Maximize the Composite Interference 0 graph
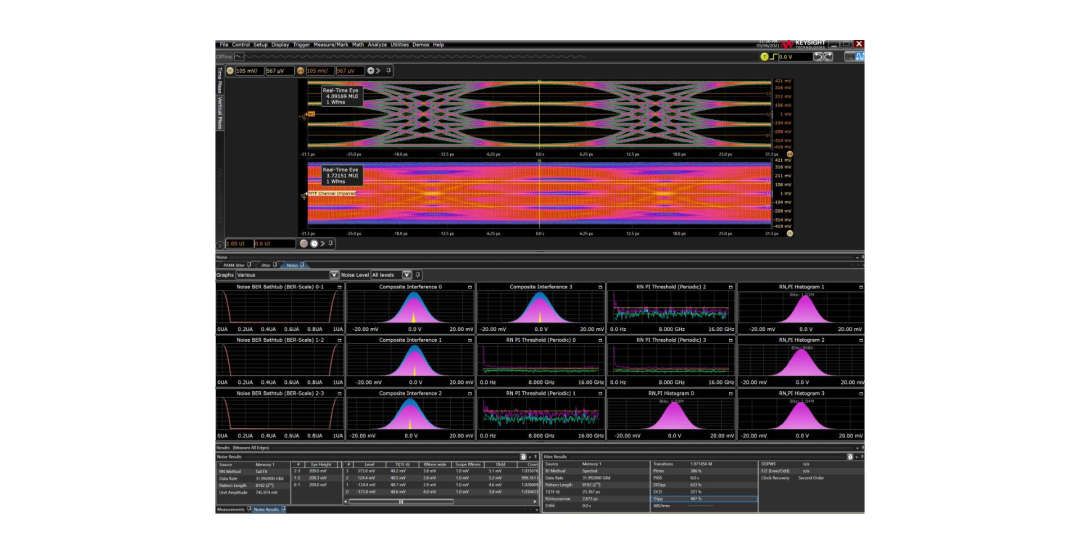This screenshot has height=554, width=1080. 470,287
